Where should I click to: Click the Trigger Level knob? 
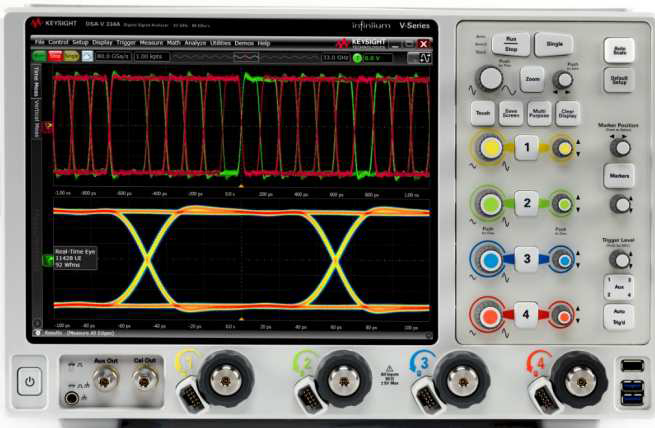[620, 259]
